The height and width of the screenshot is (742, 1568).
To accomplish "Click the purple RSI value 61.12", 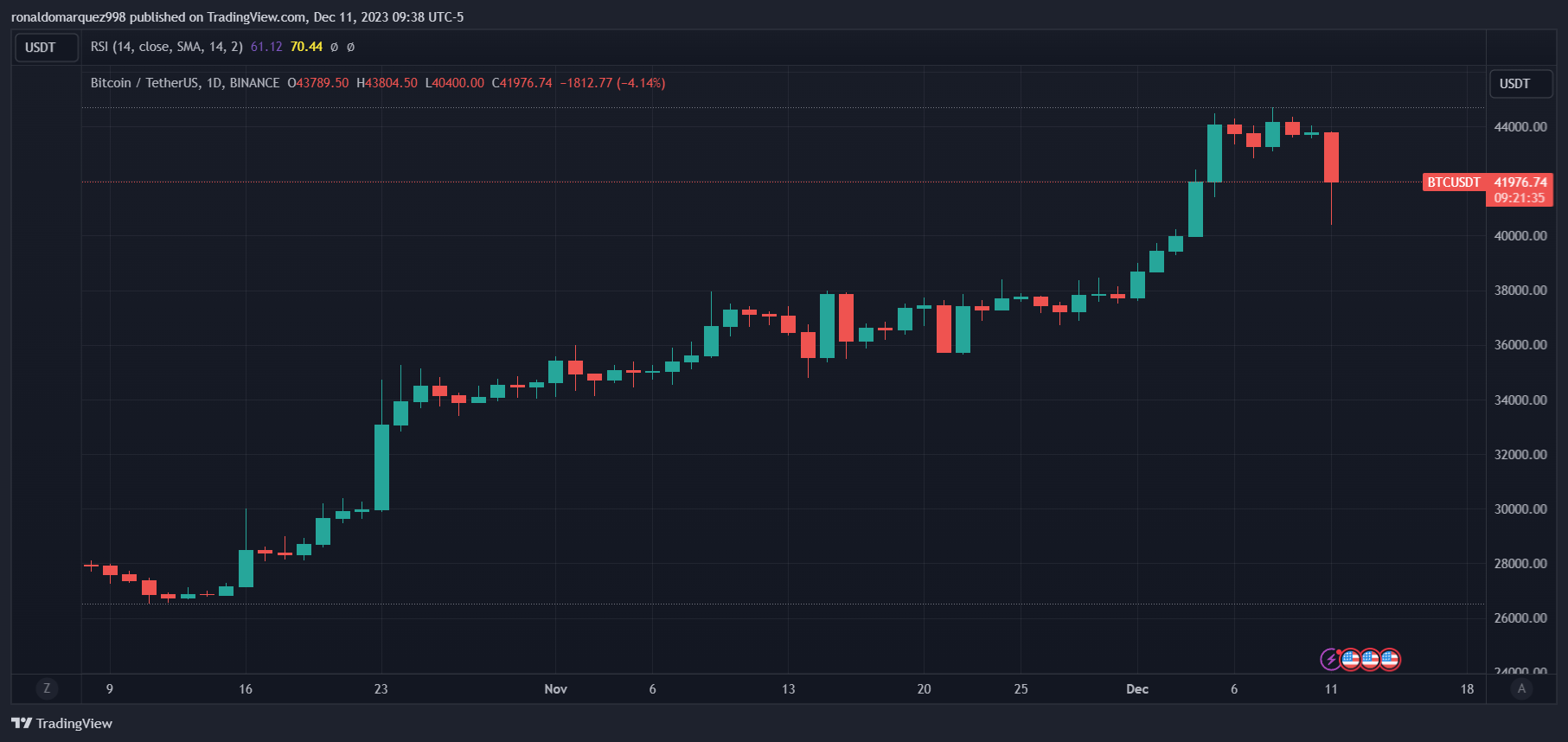I will point(266,47).
